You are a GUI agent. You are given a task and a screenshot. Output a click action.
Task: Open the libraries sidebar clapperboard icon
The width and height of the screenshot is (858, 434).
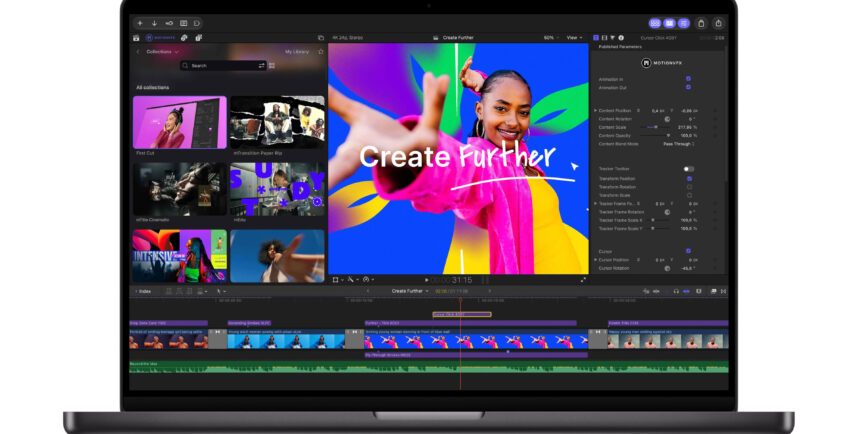[136, 38]
